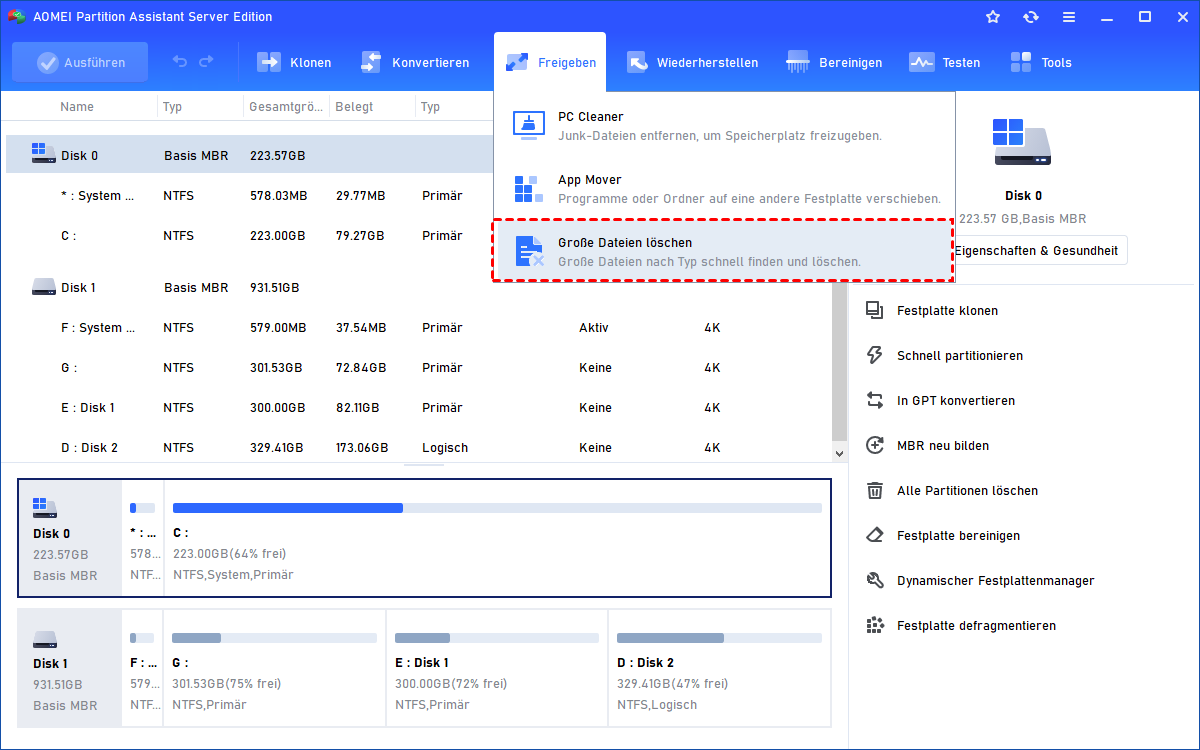
Task: Click the Disk 1 icon in list row
Action: pos(43,288)
